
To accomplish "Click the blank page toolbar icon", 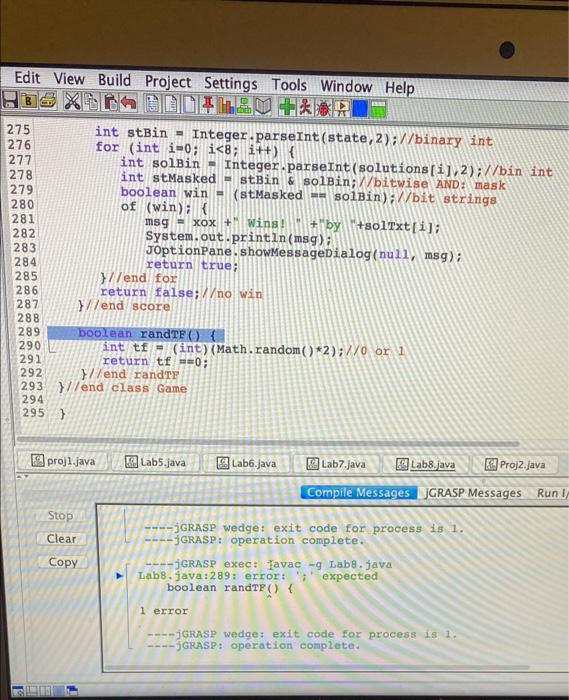I will pos(189,105).
